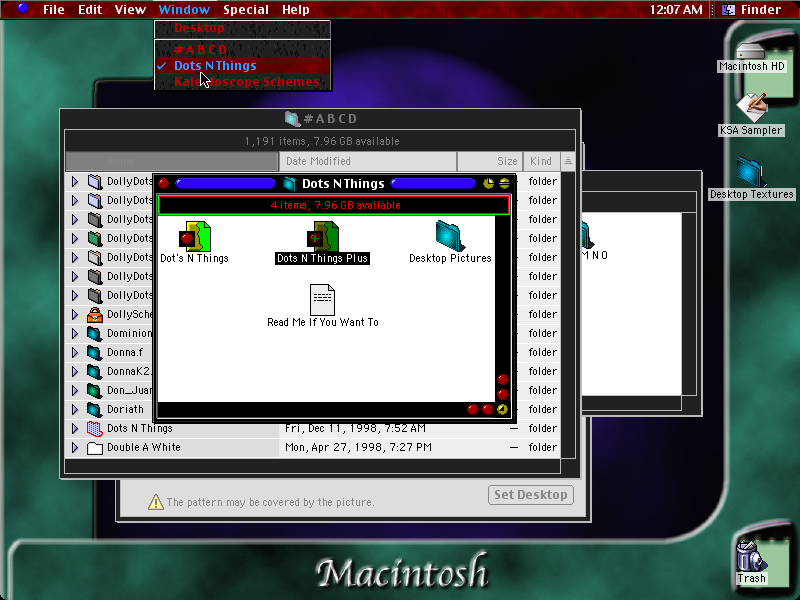Screen dimensions: 800x600
Task: Choose Desktop from the Window menu
Action: tap(243, 28)
